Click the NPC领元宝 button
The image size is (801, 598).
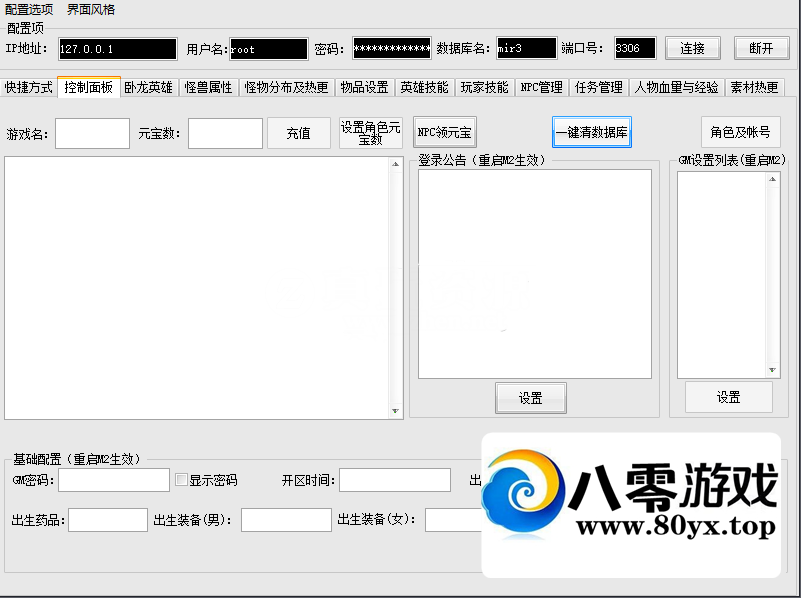coord(445,132)
